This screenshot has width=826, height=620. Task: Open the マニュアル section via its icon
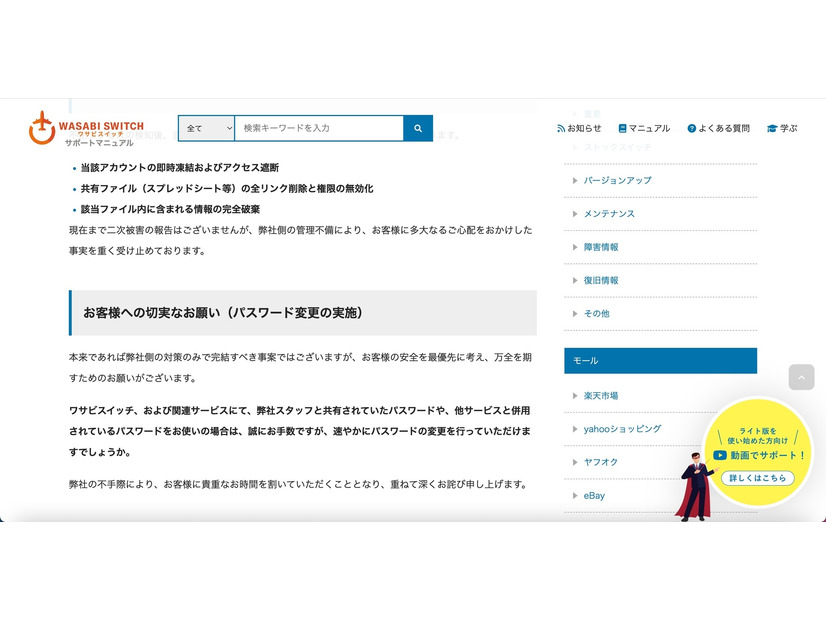click(x=622, y=128)
